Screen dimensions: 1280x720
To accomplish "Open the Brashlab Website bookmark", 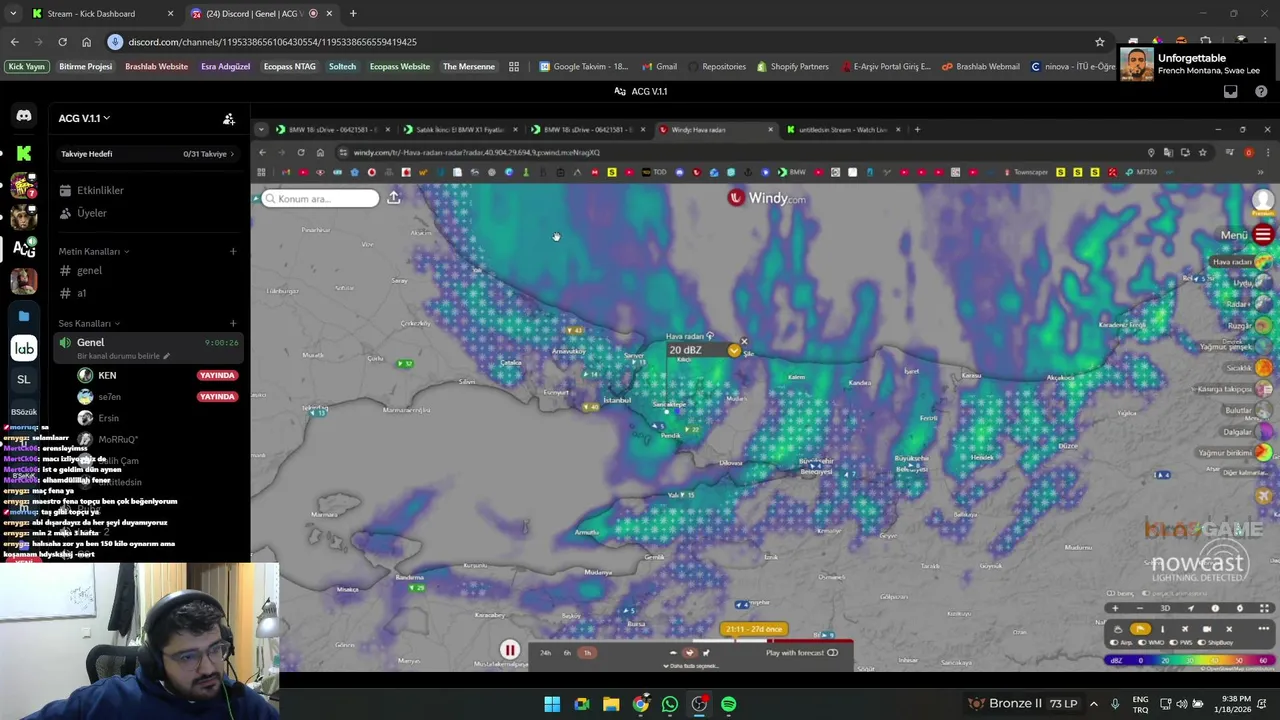I will [156, 67].
